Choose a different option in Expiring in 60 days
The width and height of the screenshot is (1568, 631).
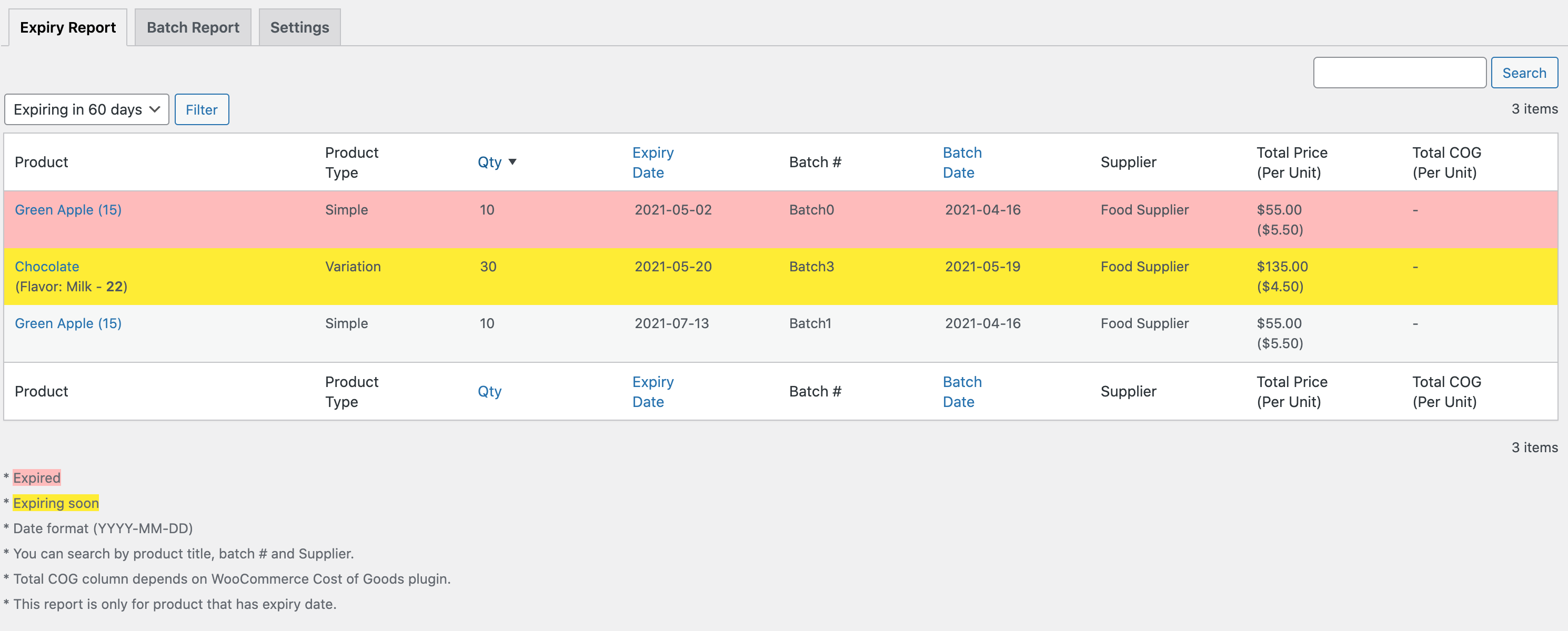pos(86,109)
